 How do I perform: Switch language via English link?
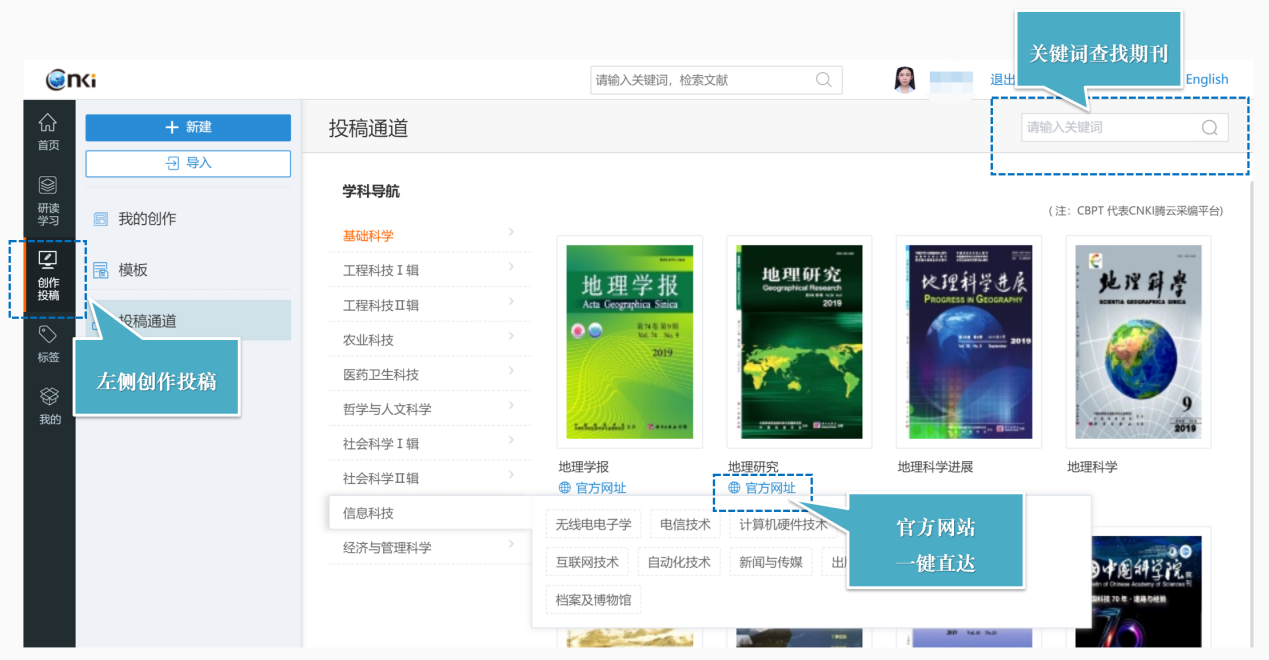click(x=1207, y=80)
